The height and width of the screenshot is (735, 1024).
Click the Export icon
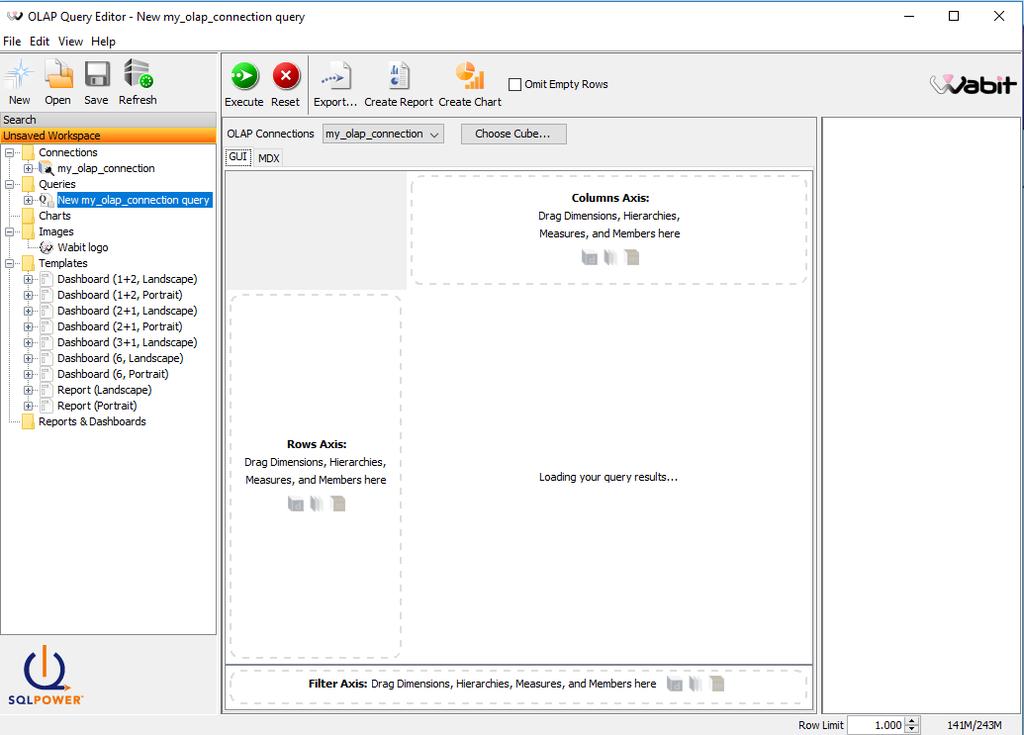(x=336, y=76)
